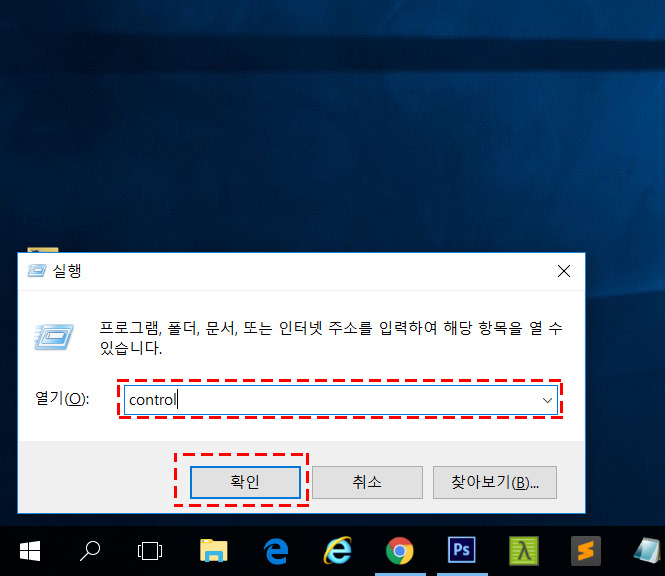Open Sublime Text from the taskbar
Screen dimensions: 665x576
coord(586,551)
